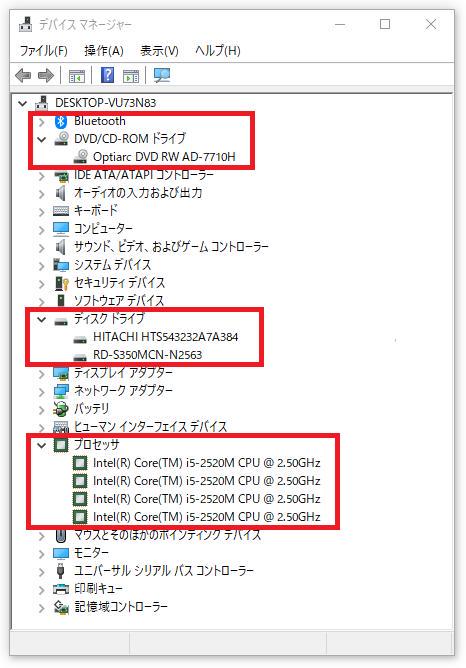Open the ヘルプ(H) menu

pyautogui.click(x=218, y=51)
